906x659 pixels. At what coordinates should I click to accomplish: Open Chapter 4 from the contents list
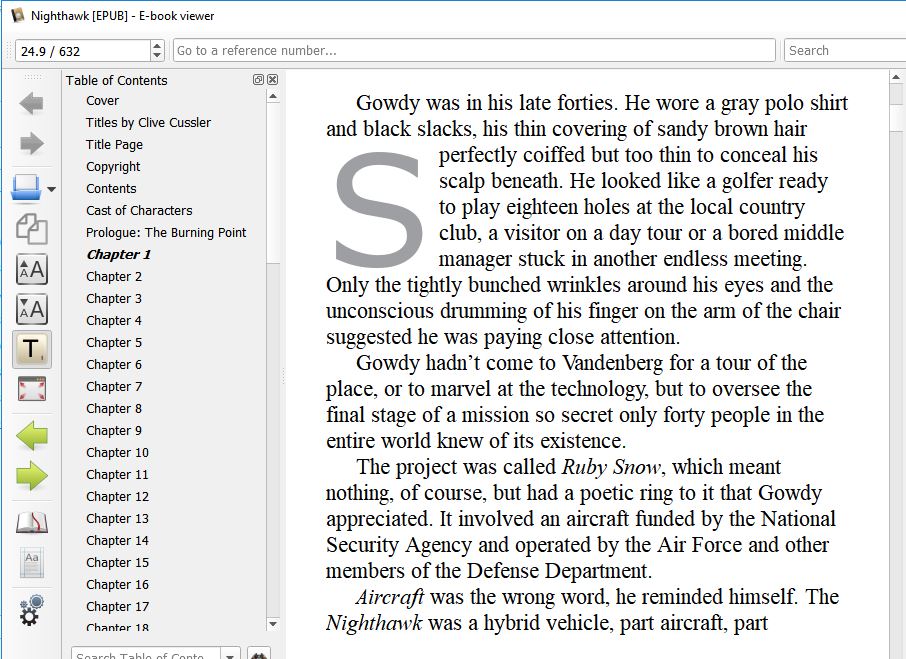[x=114, y=321]
